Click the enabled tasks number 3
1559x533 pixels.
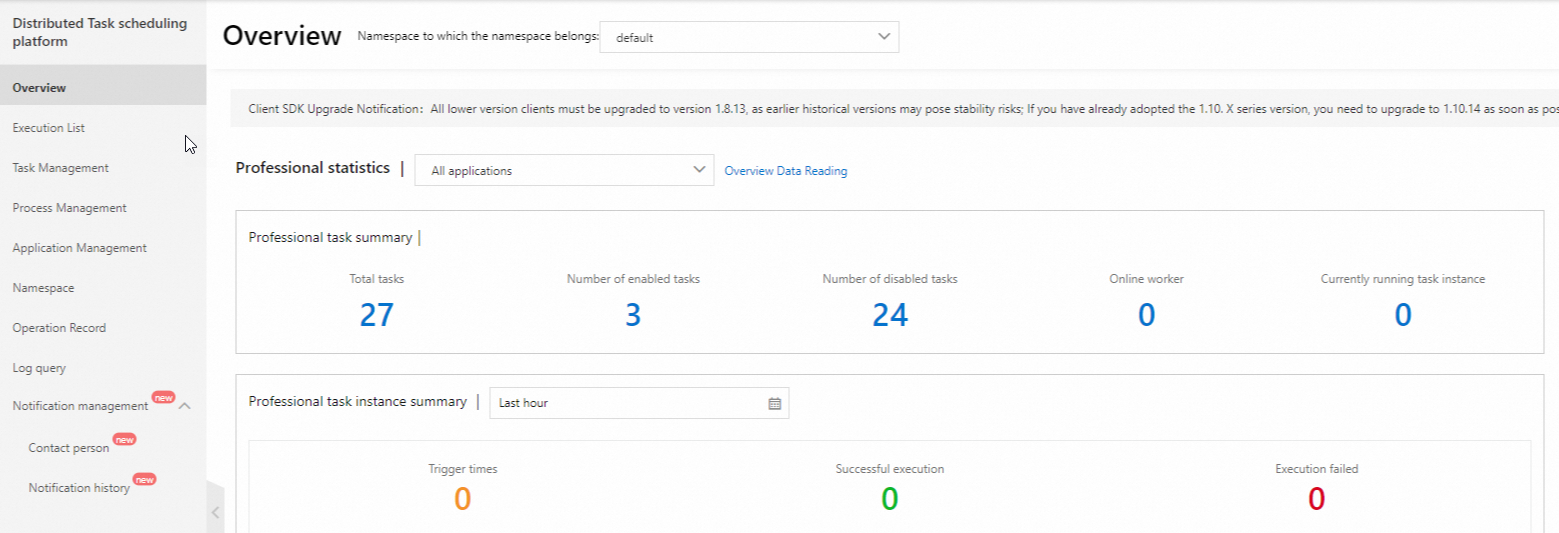633,315
